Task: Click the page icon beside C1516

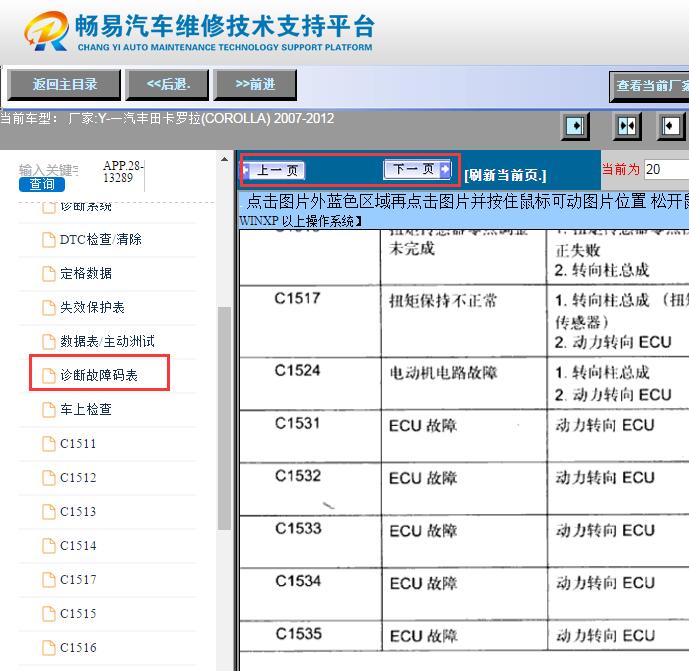Action: (x=48, y=648)
